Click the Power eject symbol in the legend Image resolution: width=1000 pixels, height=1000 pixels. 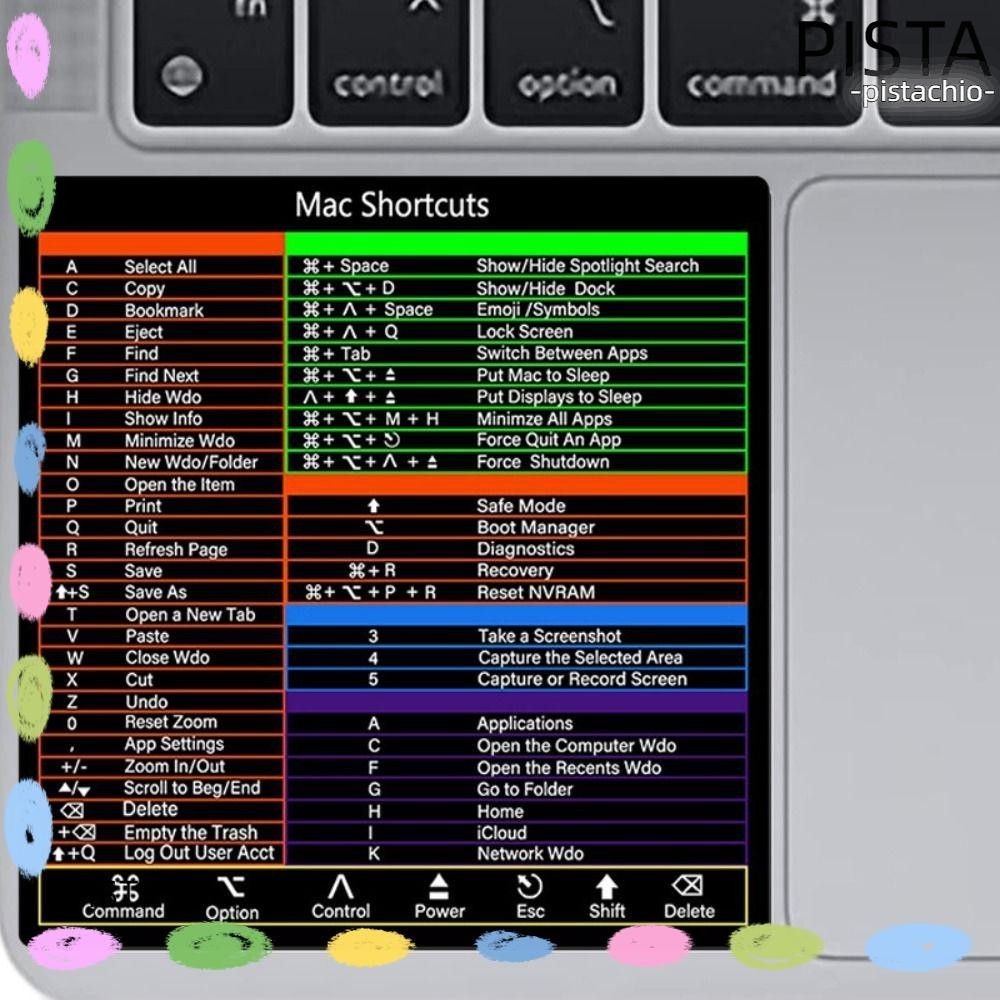(x=439, y=887)
